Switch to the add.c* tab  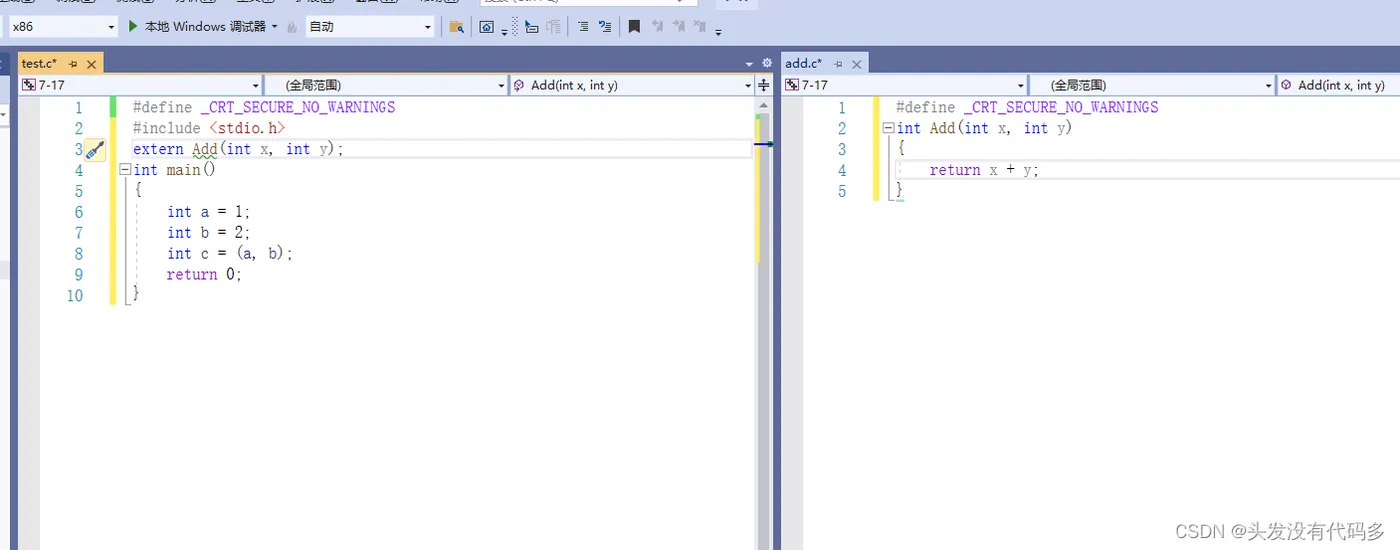pos(804,63)
